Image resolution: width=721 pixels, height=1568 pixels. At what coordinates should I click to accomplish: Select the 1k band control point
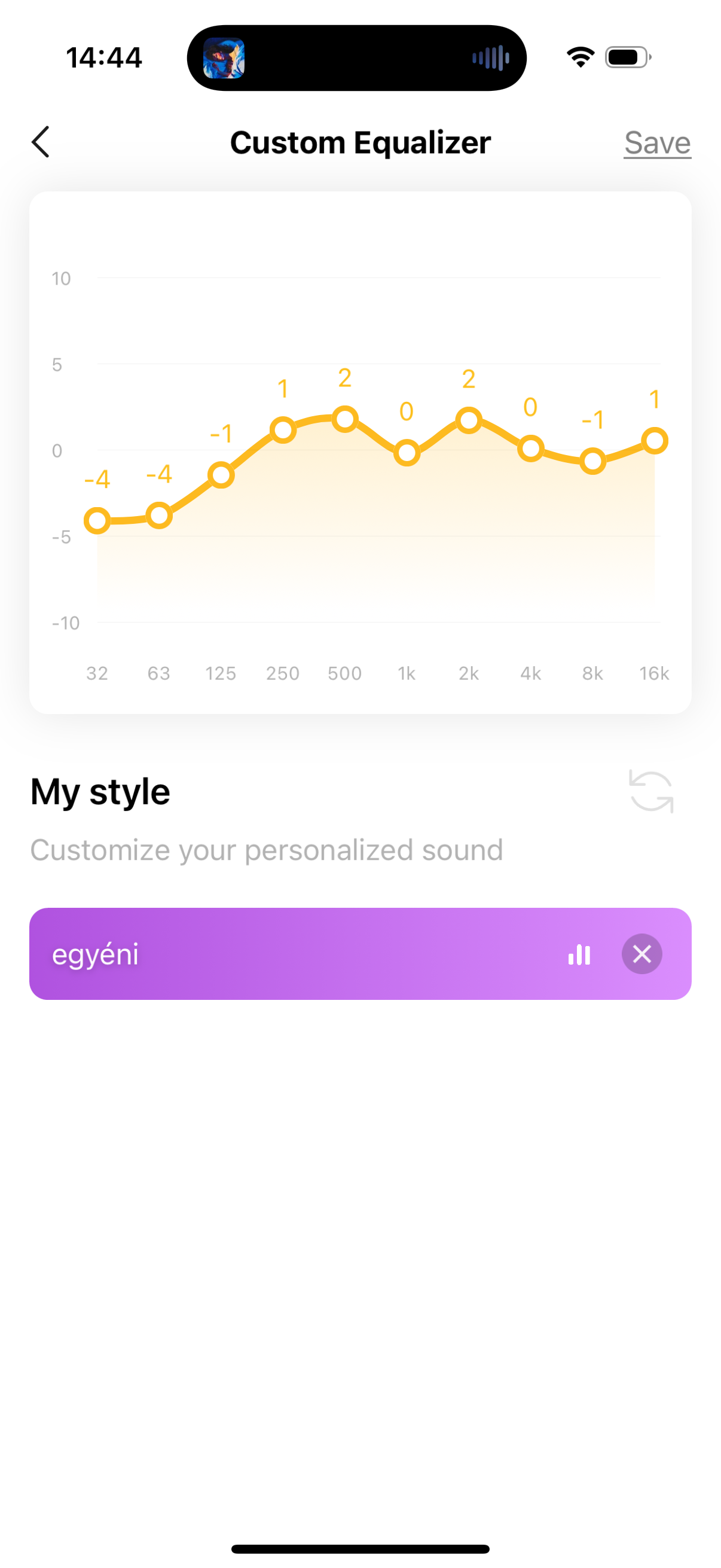pyautogui.click(x=407, y=453)
